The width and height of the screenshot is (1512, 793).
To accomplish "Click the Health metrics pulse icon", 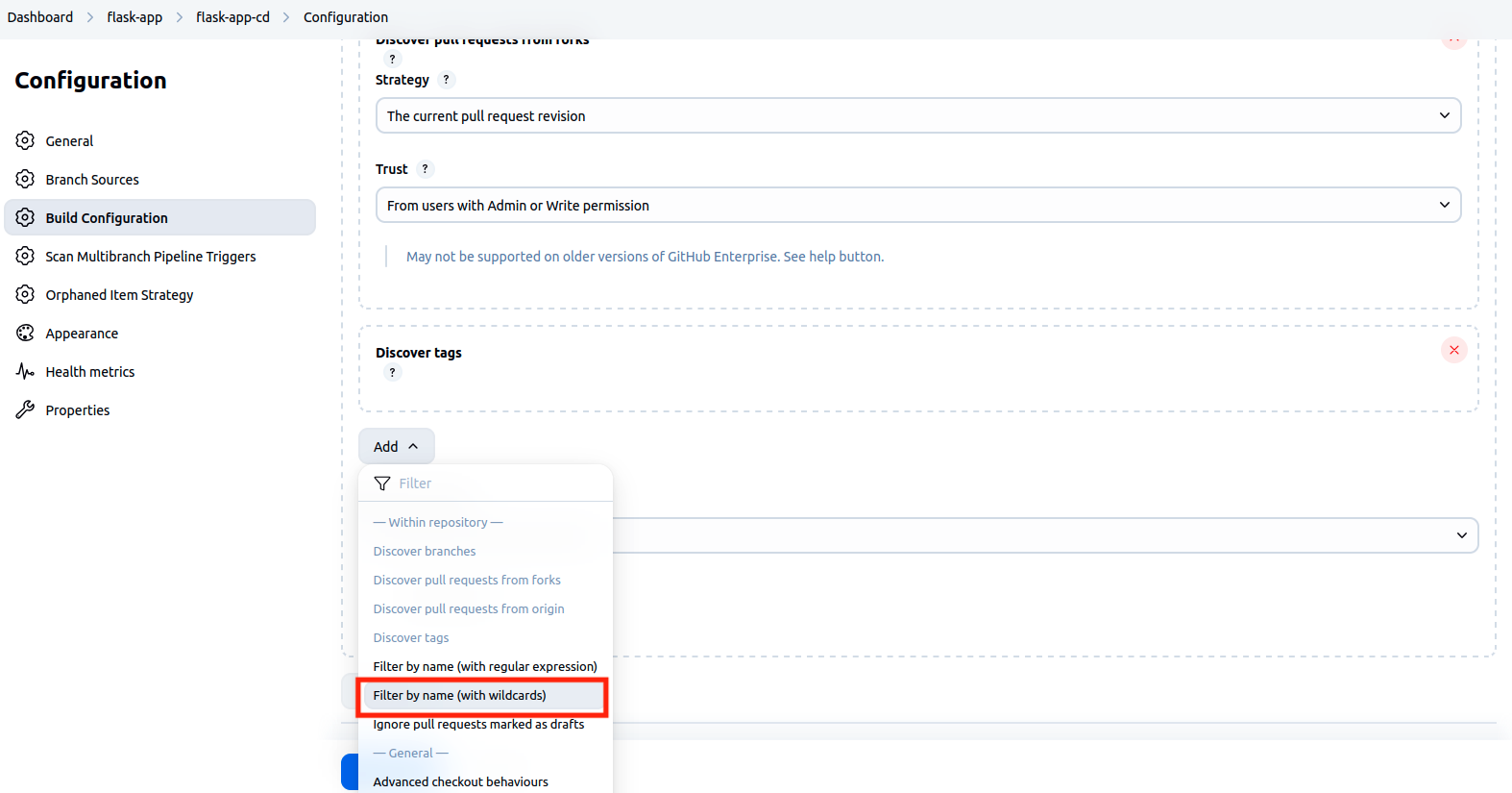I will [x=25, y=371].
